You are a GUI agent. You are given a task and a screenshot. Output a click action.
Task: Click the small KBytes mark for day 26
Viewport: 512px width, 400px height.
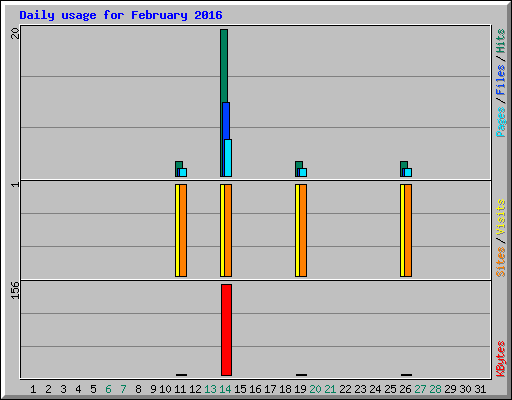(x=406, y=375)
